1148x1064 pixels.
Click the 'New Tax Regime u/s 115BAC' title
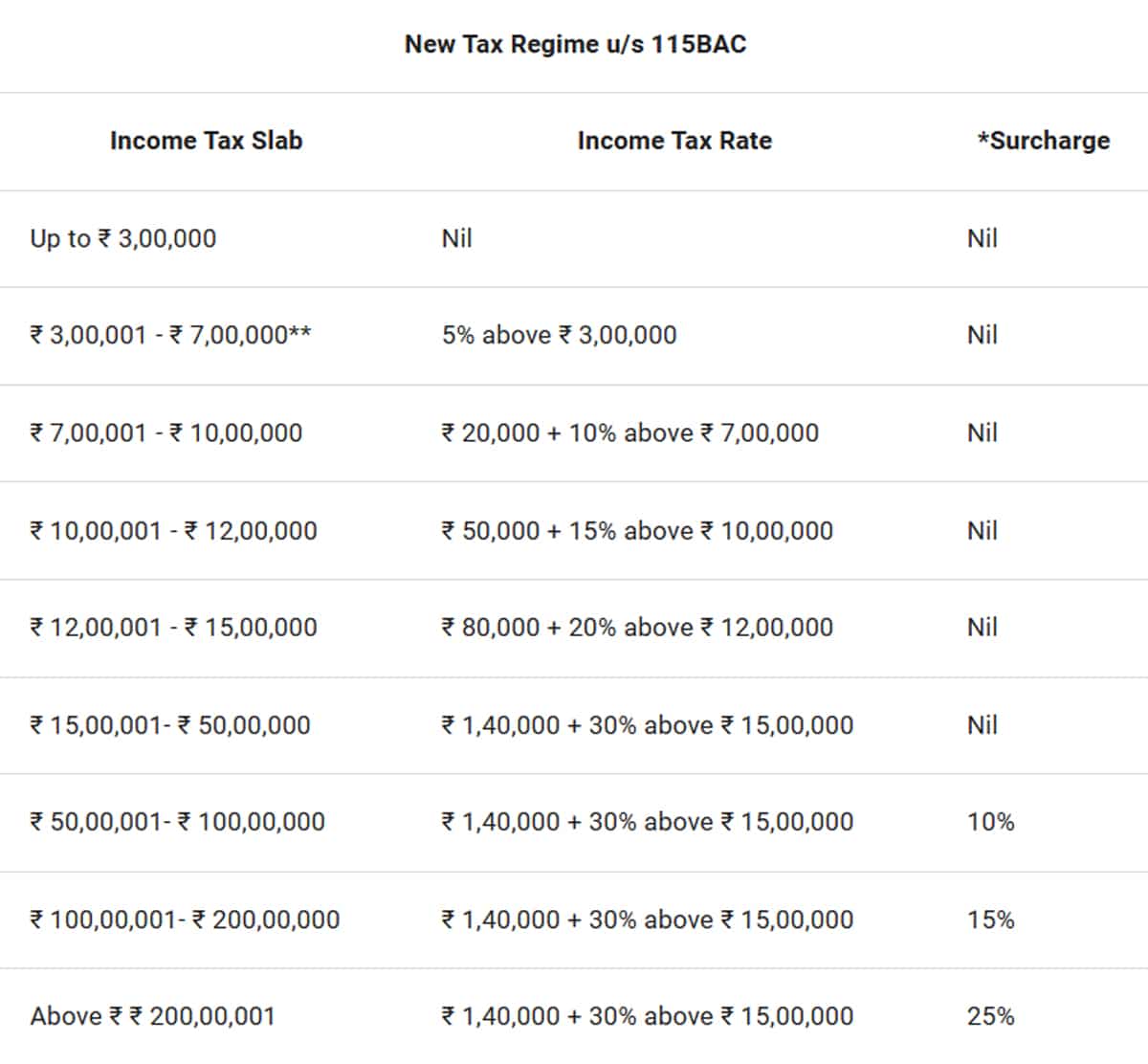tap(575, 44)
